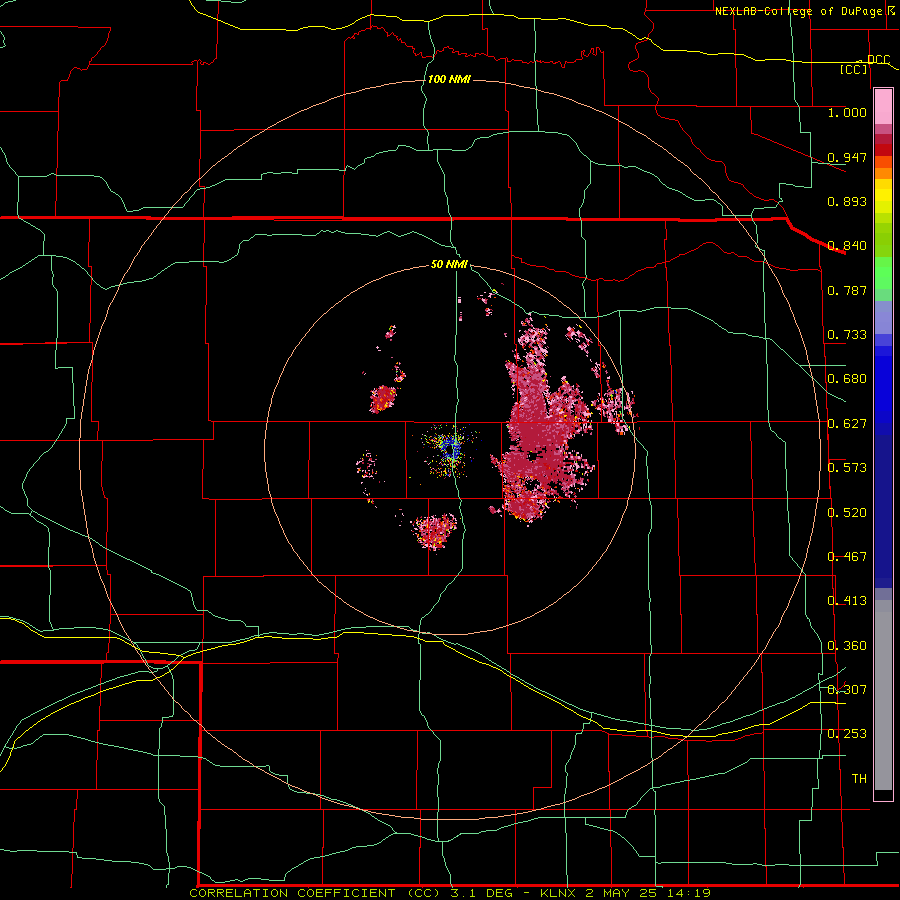This screenshot has height=900, width=900.
Task: Click the 50 NMI range ring label
Action: [449, 264]
